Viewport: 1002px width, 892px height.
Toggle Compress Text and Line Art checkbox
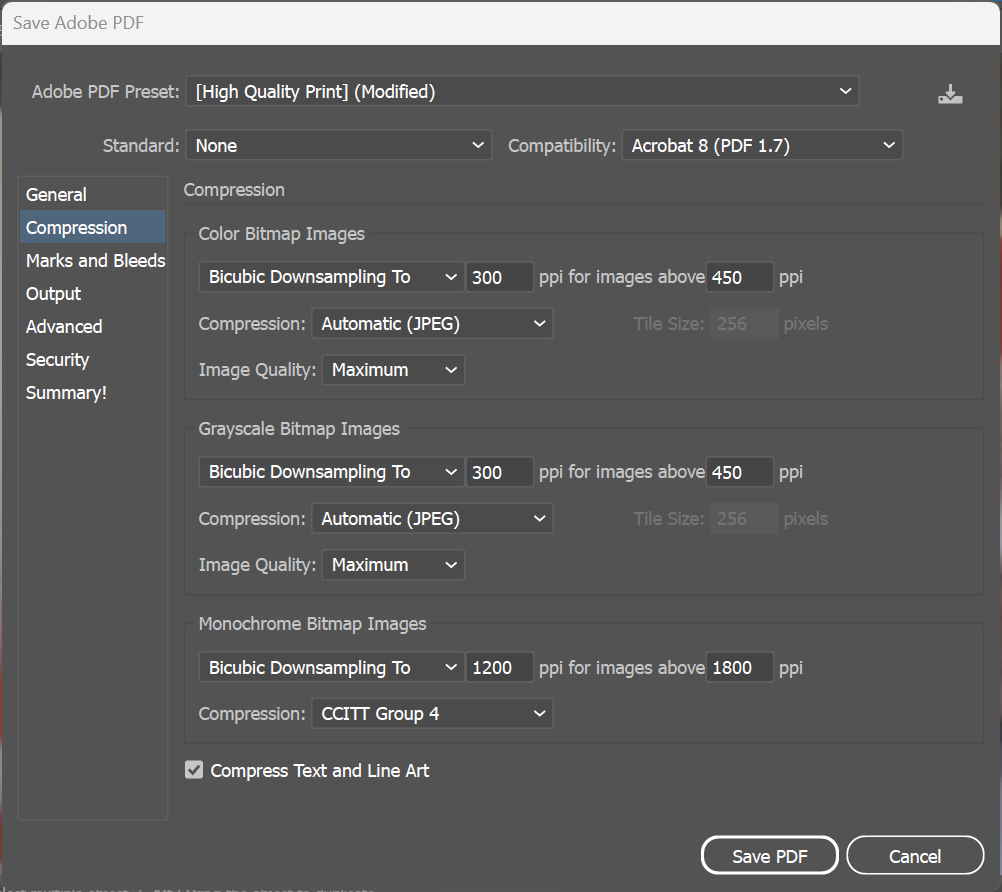click(x=194, y=770)
